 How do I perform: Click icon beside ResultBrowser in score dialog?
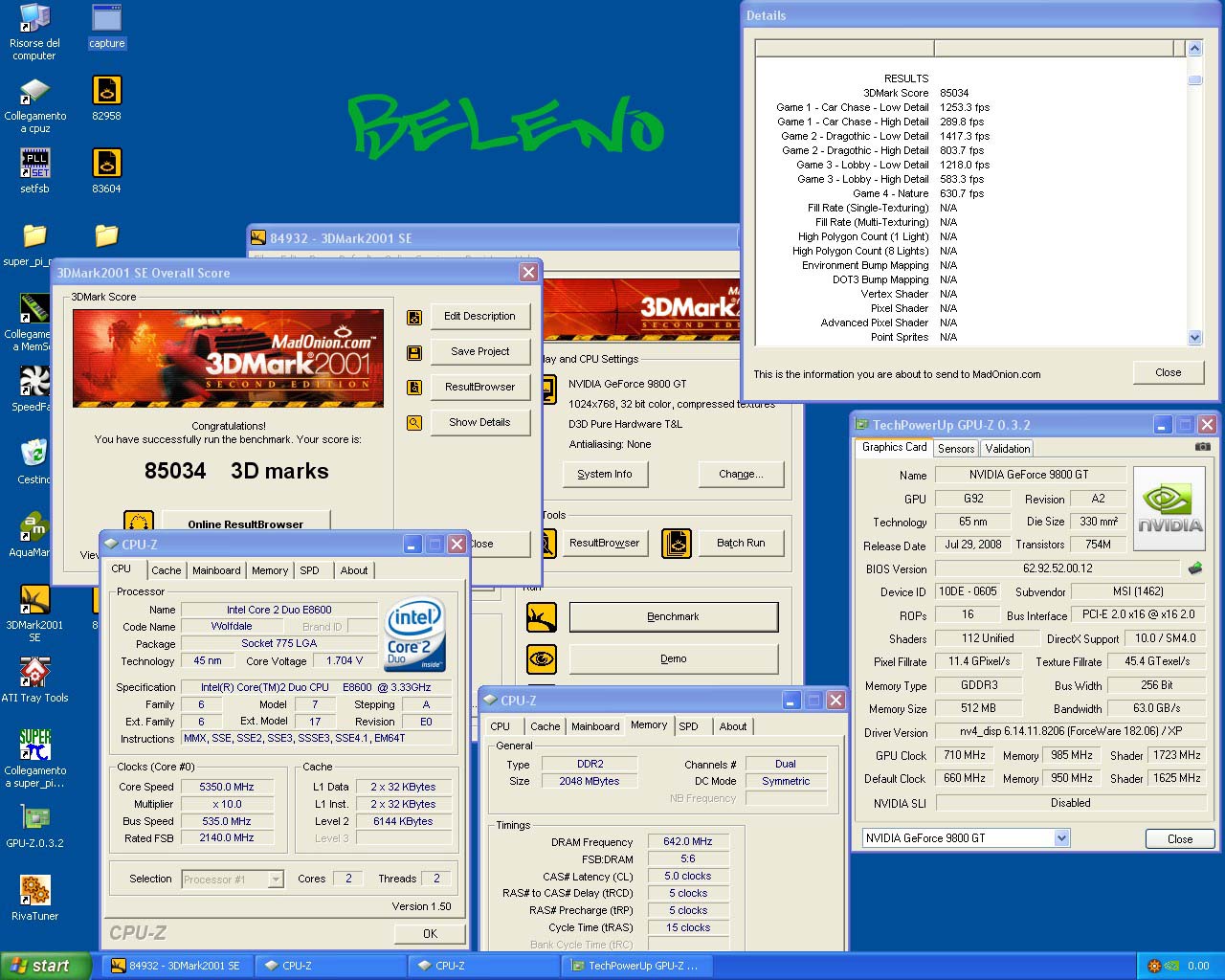coord(414,388)
